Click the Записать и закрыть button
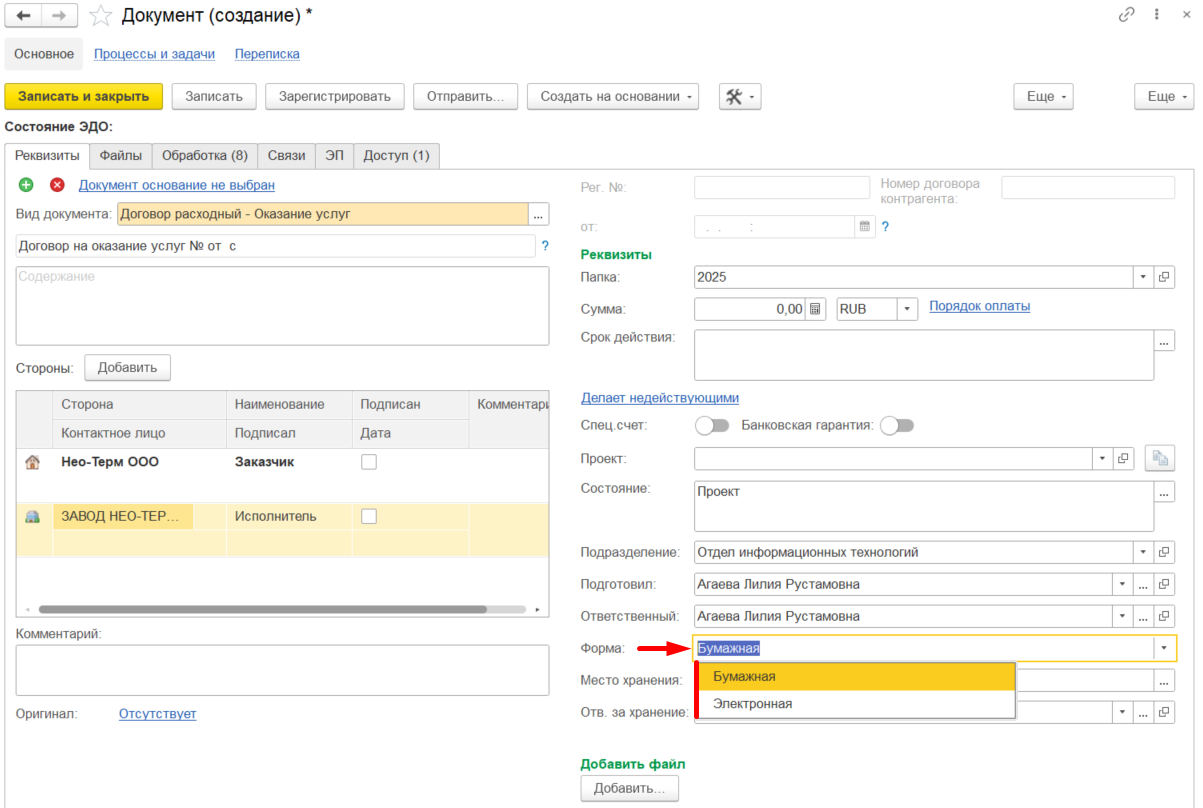The image size is (1203, 808). (x=84, y=96)
